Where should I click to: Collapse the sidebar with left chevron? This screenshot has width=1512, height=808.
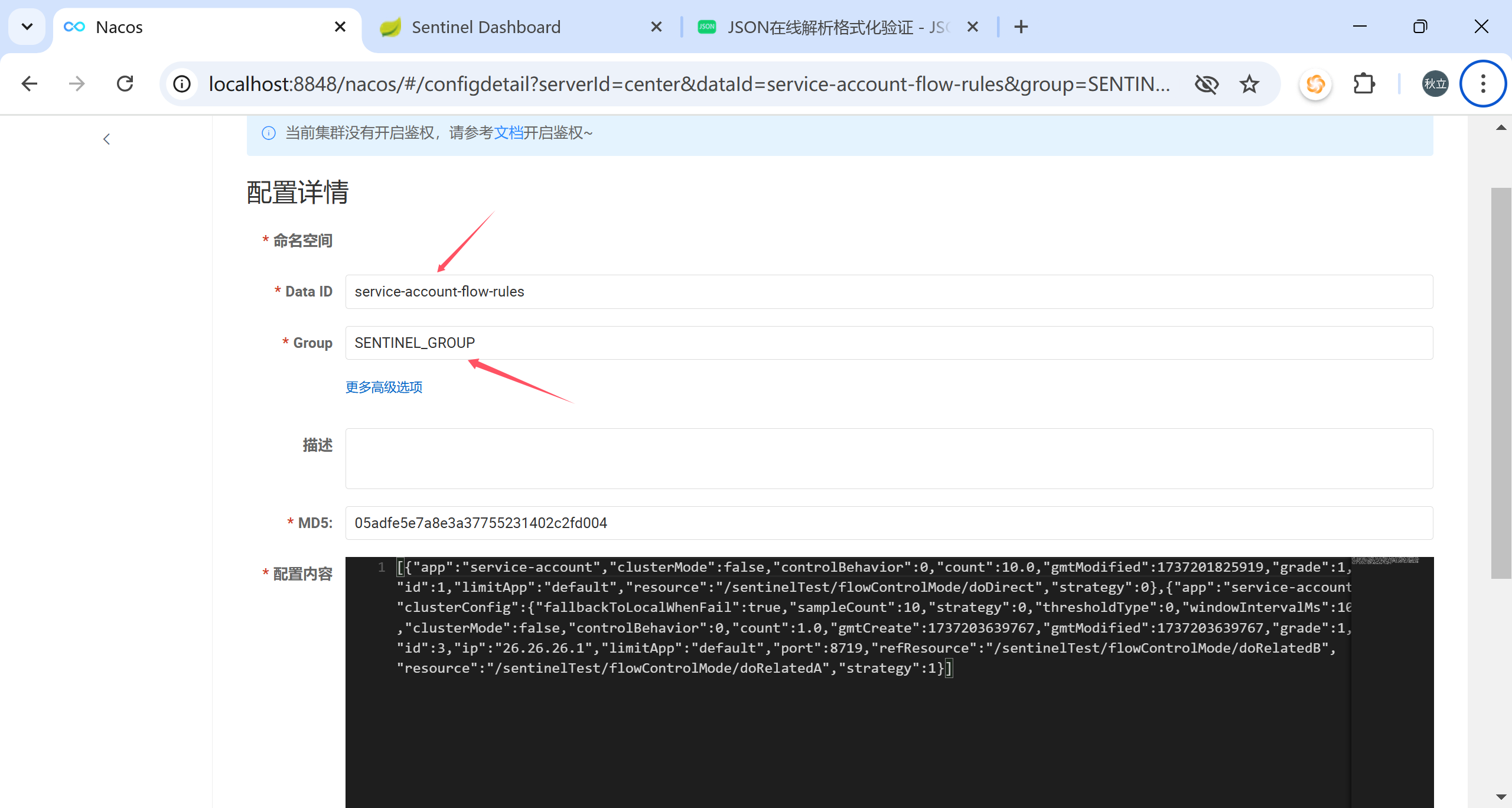click(x=106, y=139)
